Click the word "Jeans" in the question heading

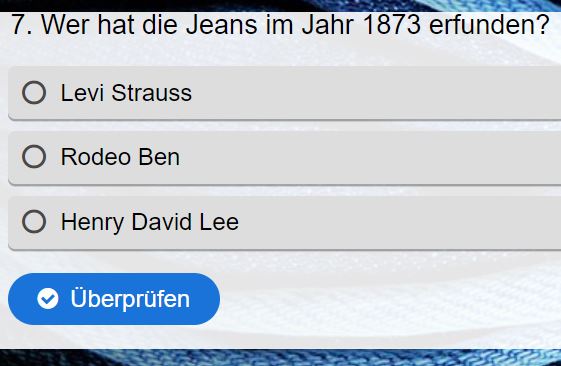point(221,25)
